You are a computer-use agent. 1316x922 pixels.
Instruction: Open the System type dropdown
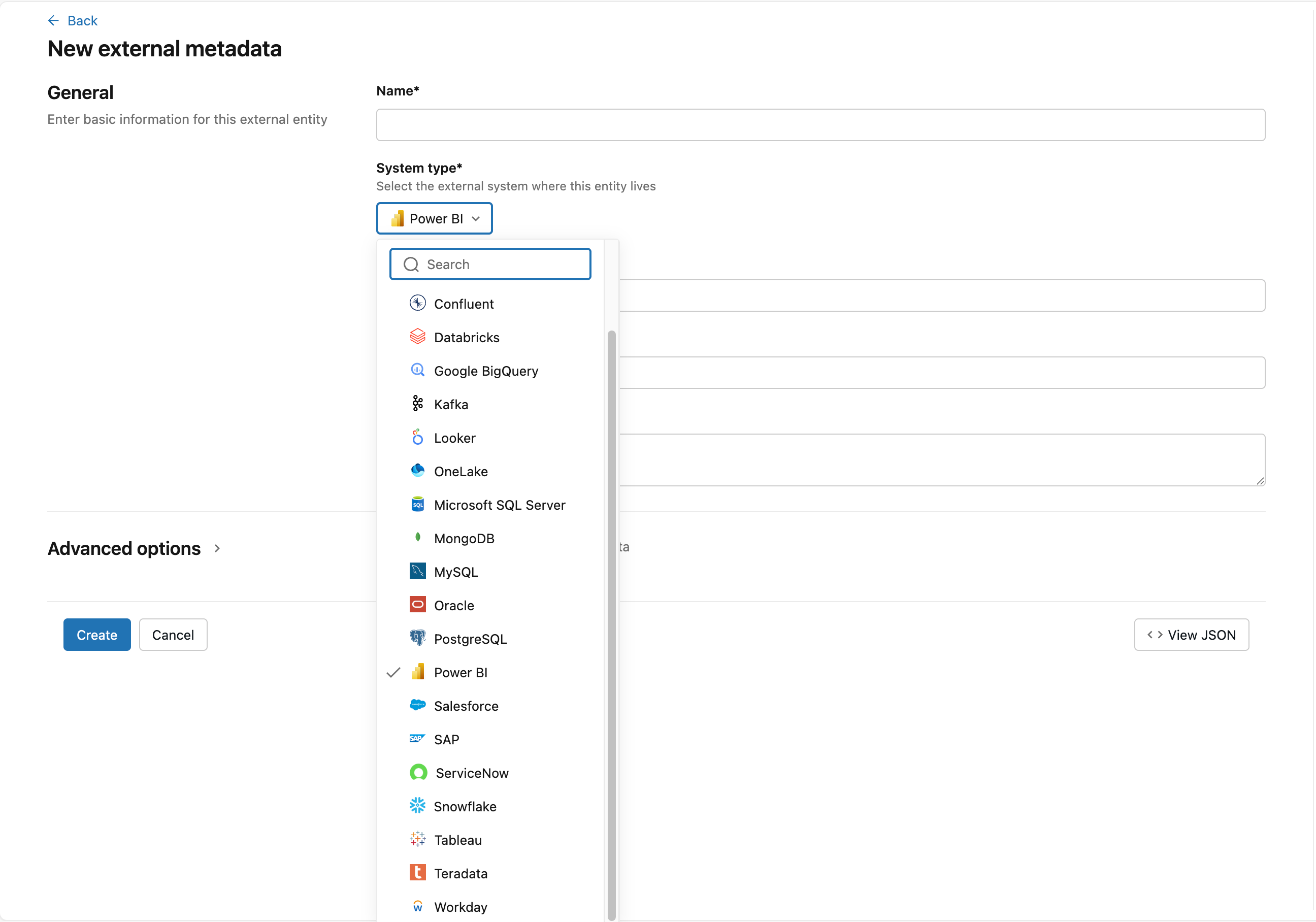[x=434, y=218]
